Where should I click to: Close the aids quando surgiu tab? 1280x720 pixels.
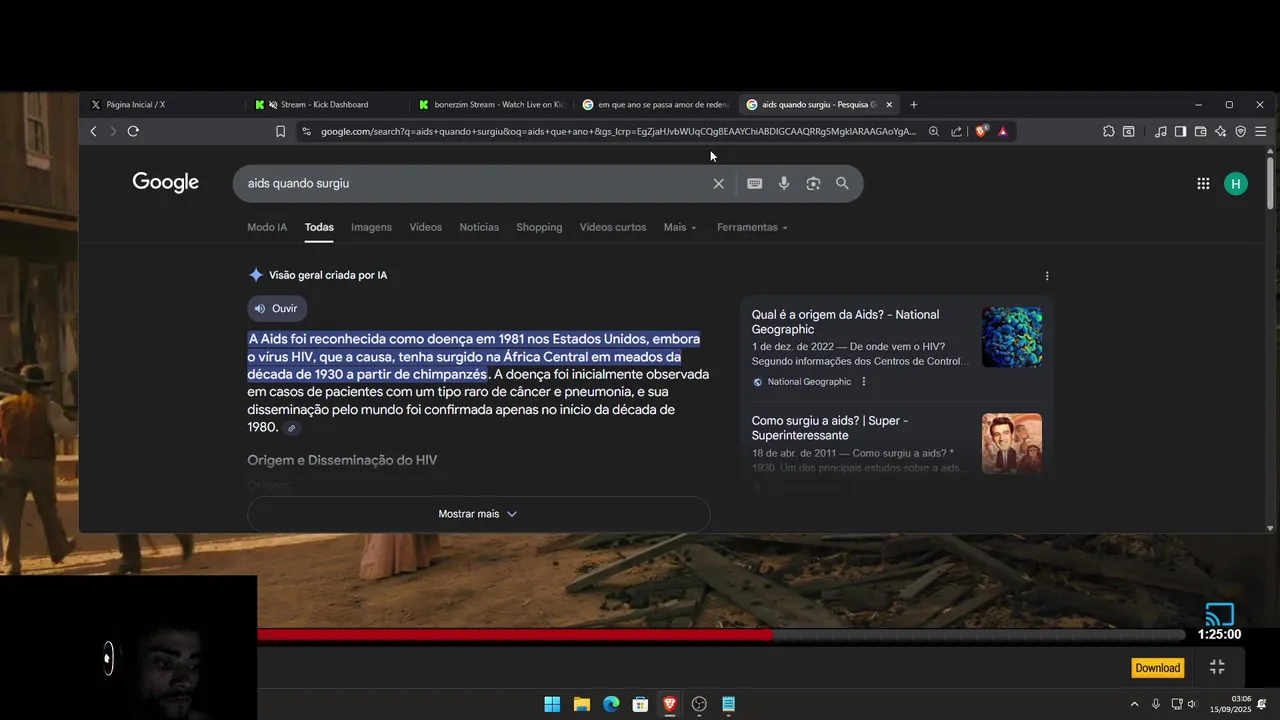889,104
